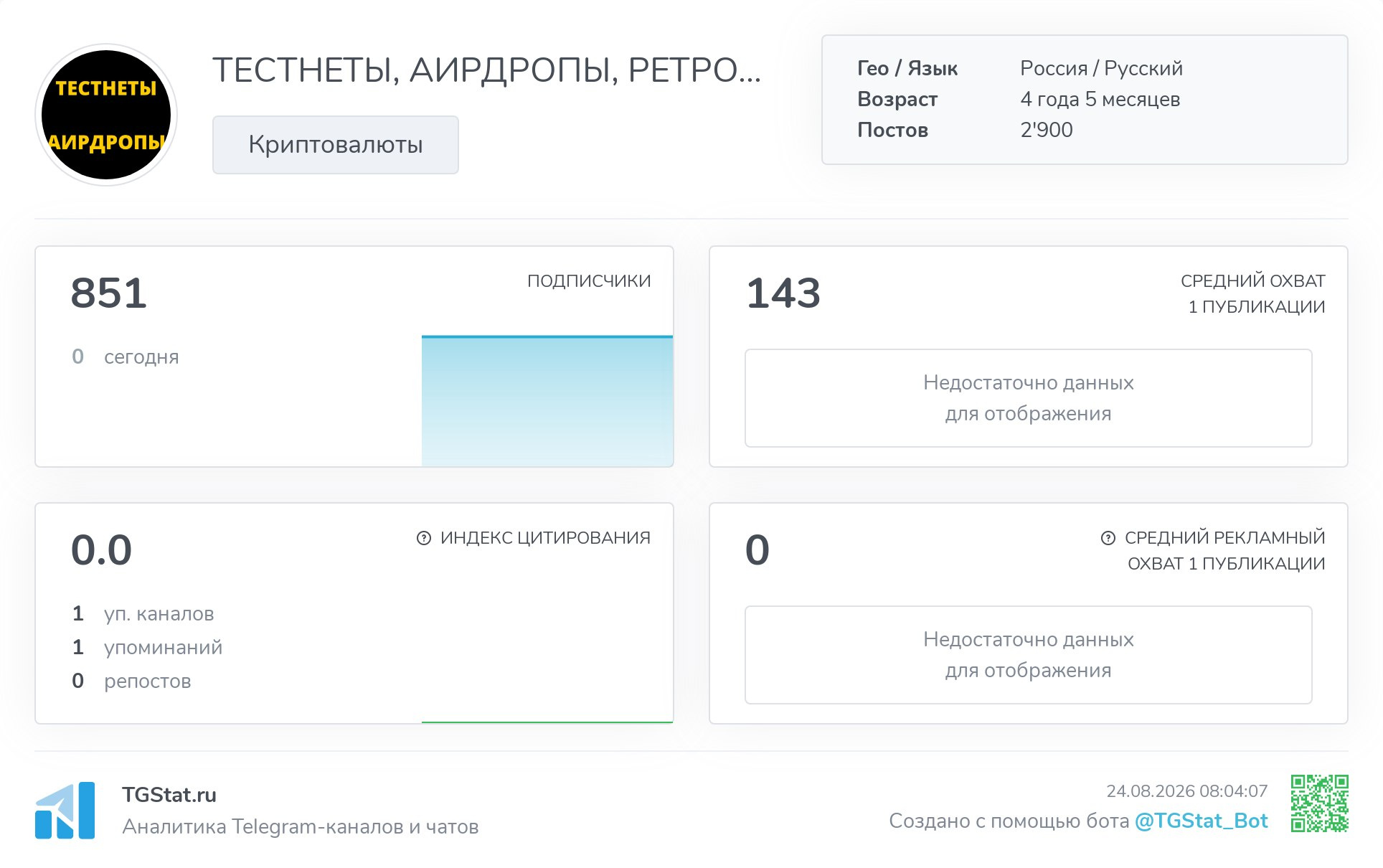Click the channel title ТЕСТНЕТЫ, АИРДРОПЫ, РЕТРО...

(x=486, y=70)
